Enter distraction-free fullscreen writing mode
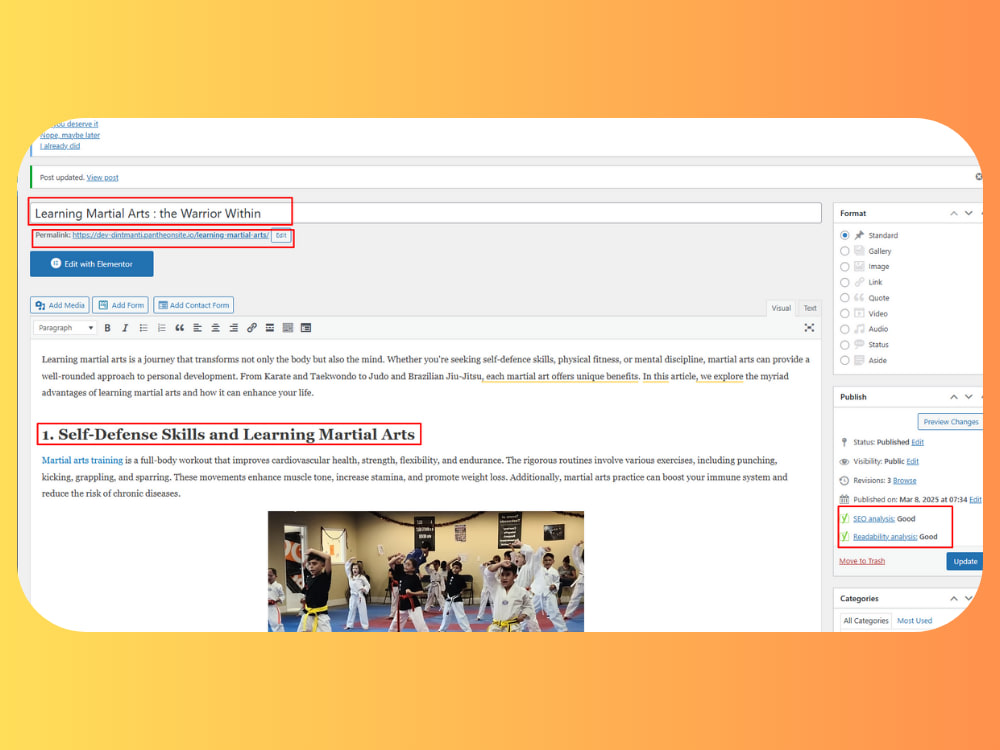Screen dimensions: 1000x750 coord(809,328)
